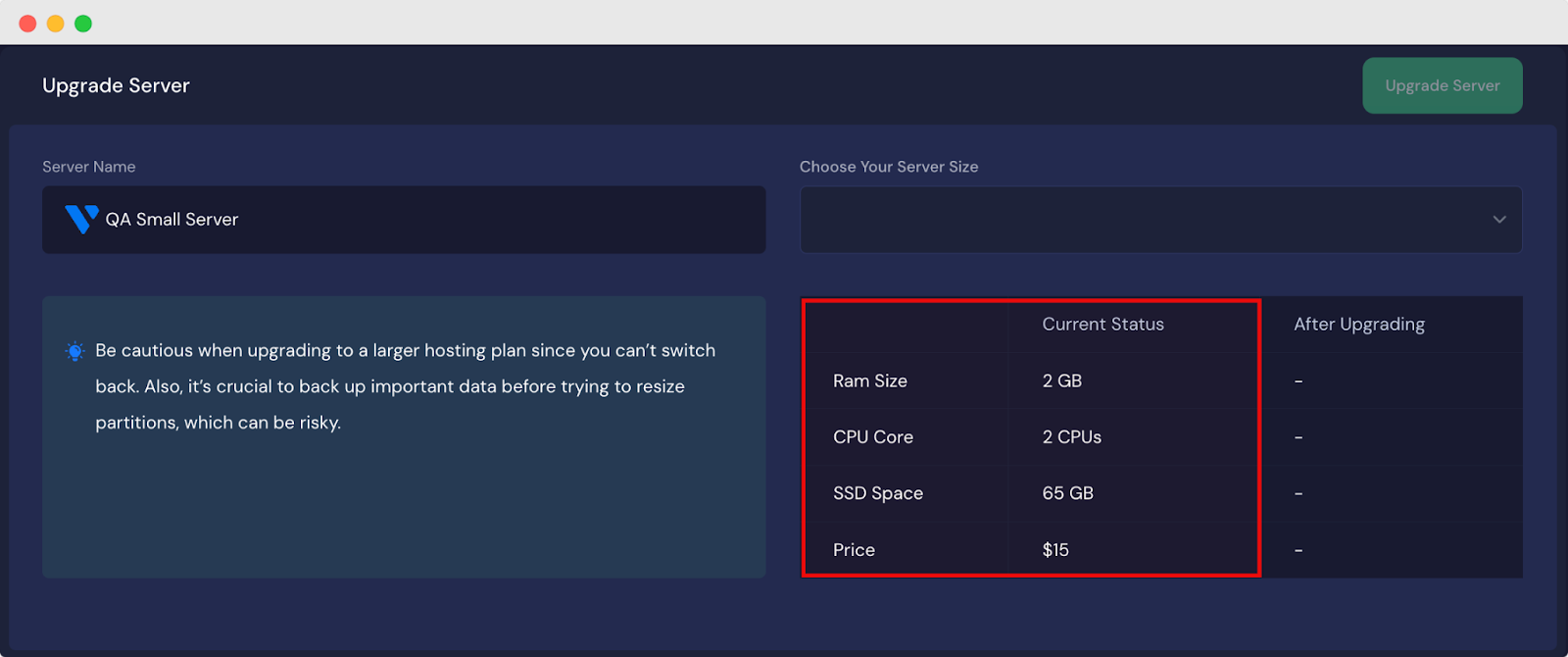The image size is (1568, 657).
Task: Click the QA Small Server name field
Action: pos(404,220)
